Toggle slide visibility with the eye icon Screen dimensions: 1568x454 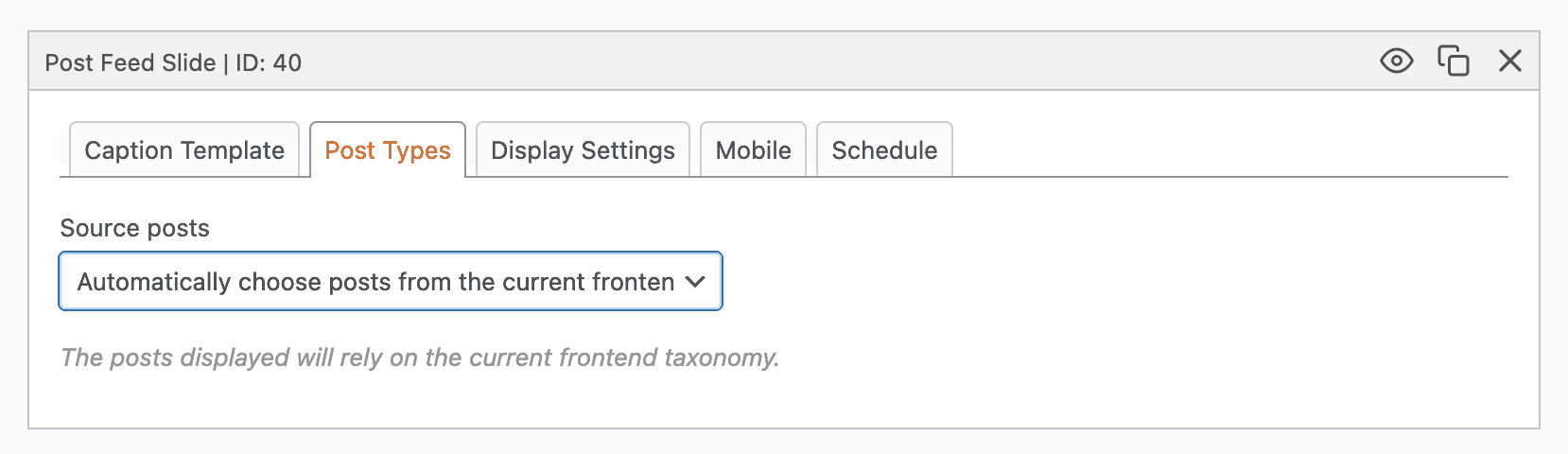(1396, 61)
